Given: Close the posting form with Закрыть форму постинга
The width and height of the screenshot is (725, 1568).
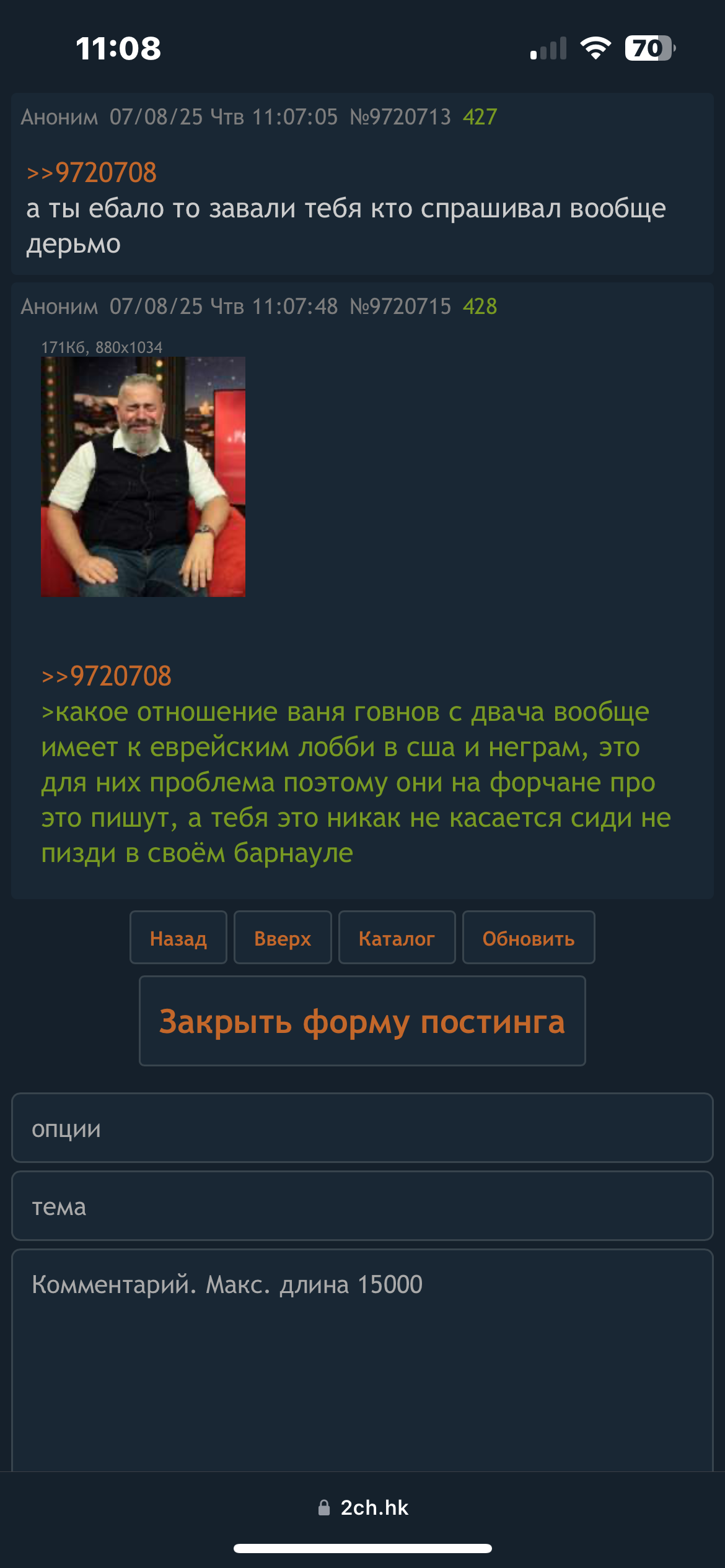Looking at the screenshot, I should (x=362, y=1021).
